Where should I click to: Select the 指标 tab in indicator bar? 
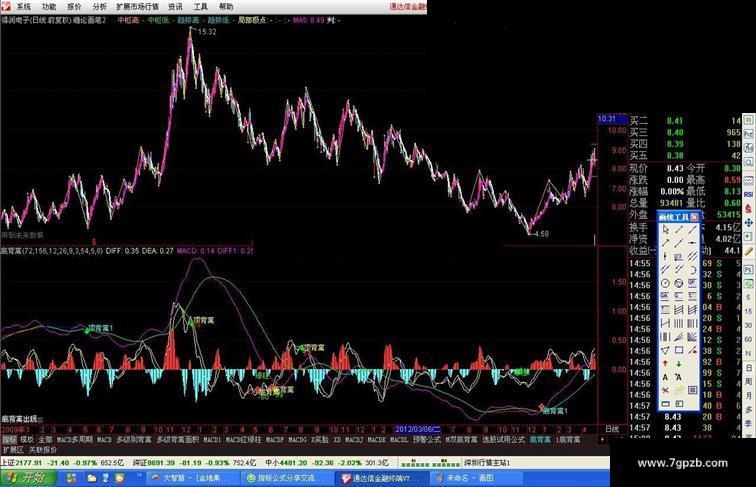click(x=9, y=440)
